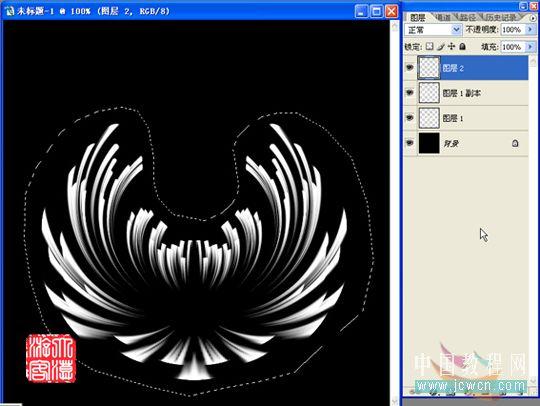The image size is (540, 406).
Task: Click the 填充 fill value field
Action: click(512, 46)
